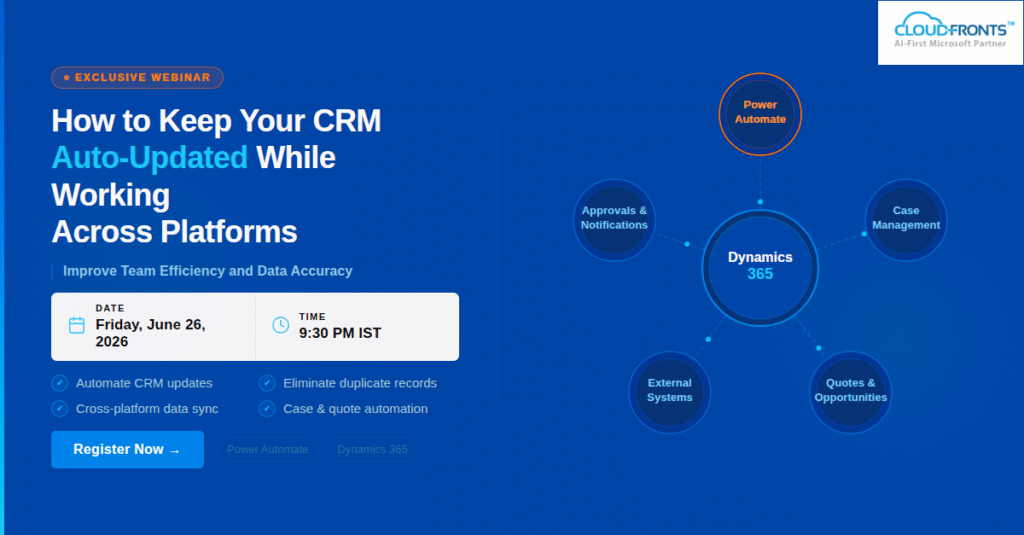
Task: Click the 'Case & quote automation' text
Action: point(355,409)
